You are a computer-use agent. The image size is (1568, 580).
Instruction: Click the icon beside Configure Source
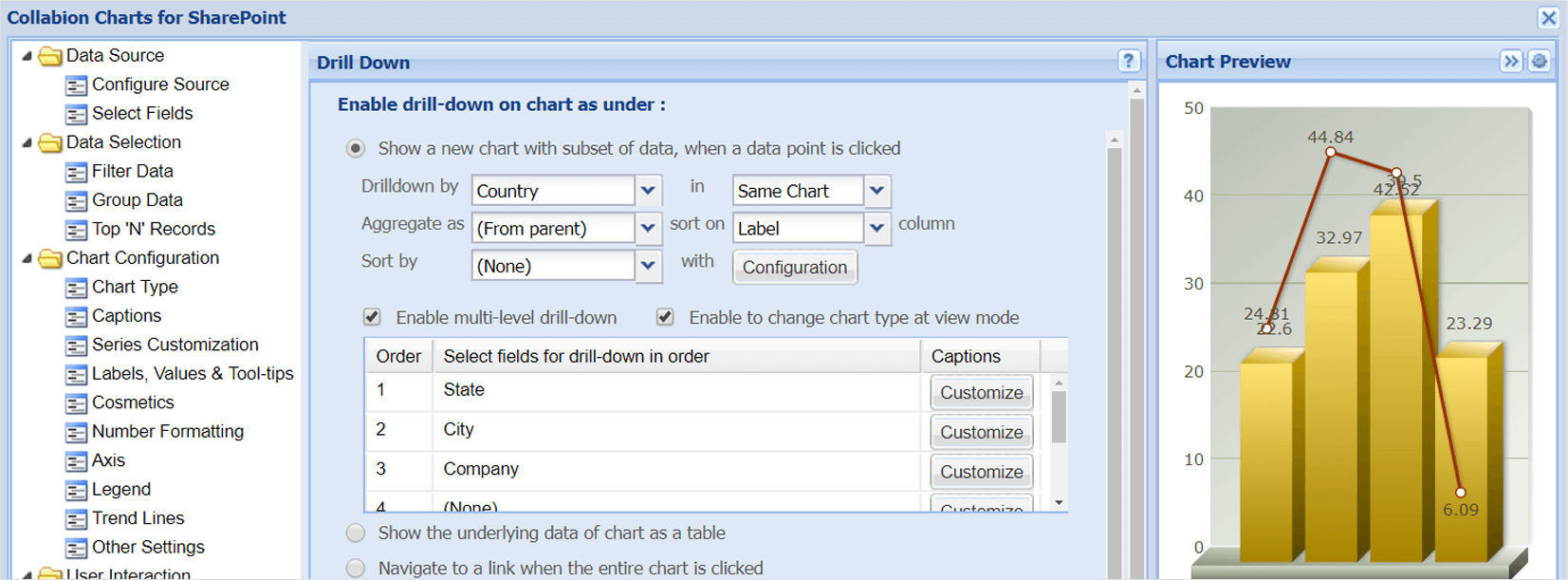pyautogui.click(x=76, y=85)
